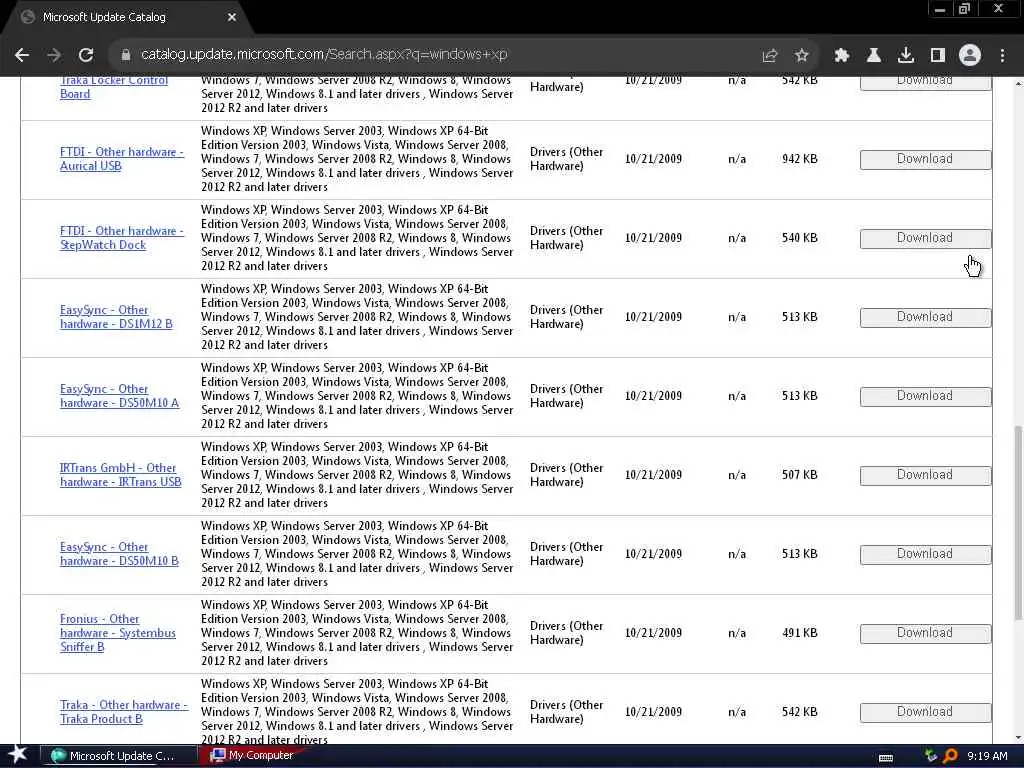This screenshot has height=768, width=1024.
Task: Click the keyboard icon in system tray
Action: [886, 757]
